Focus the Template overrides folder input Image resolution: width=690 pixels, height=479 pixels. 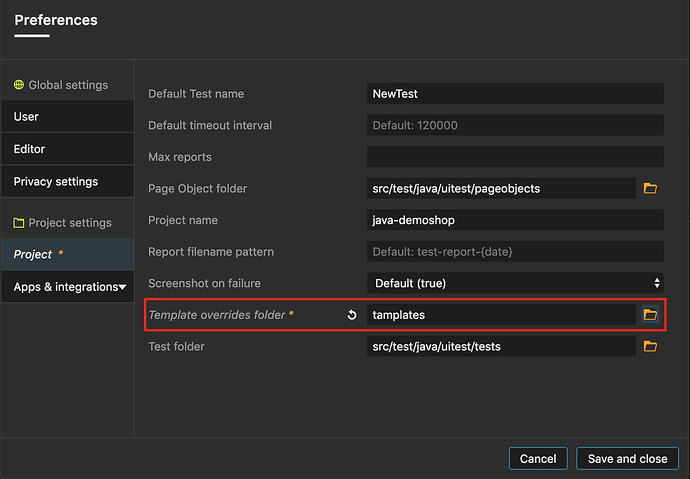[x=501, y=315]
